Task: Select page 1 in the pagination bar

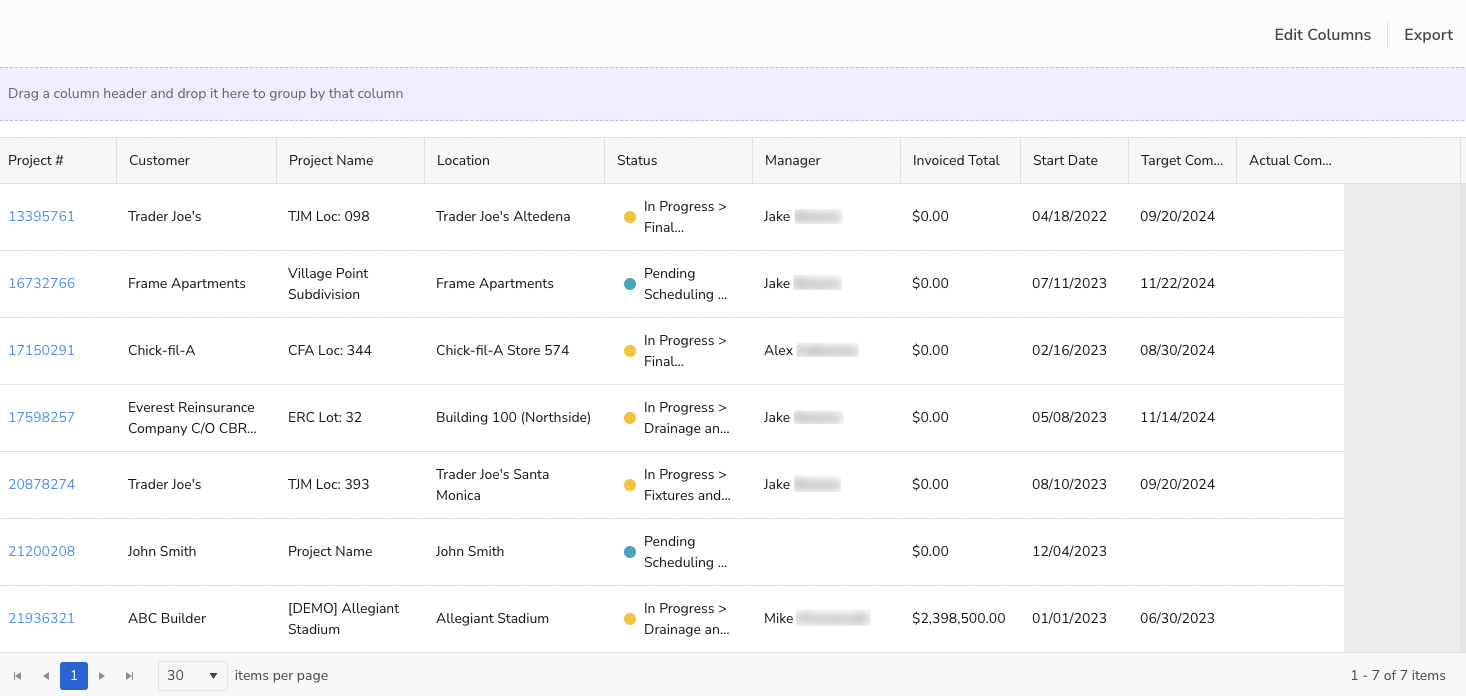Action: pos(74,675)
